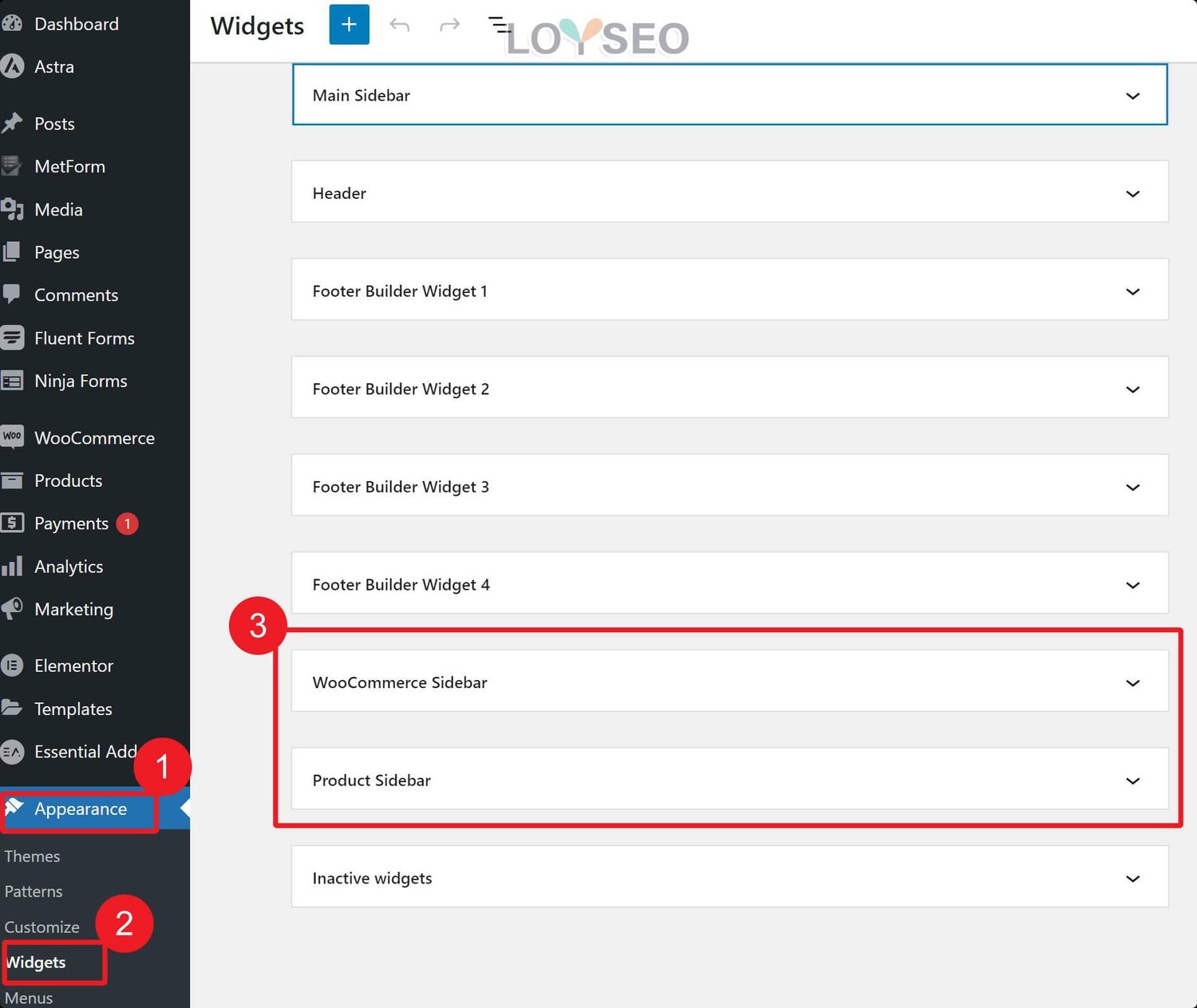Open the Patterns submenu link
1197x1008 pixels.
[x=34, y=891]
